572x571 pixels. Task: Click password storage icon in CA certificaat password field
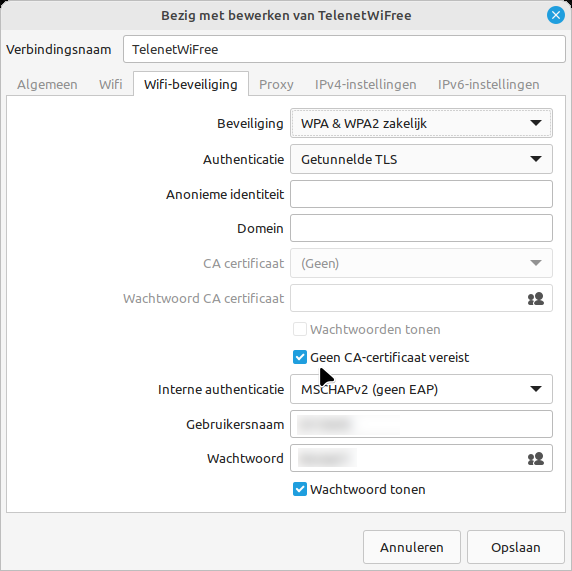(536, 299)
